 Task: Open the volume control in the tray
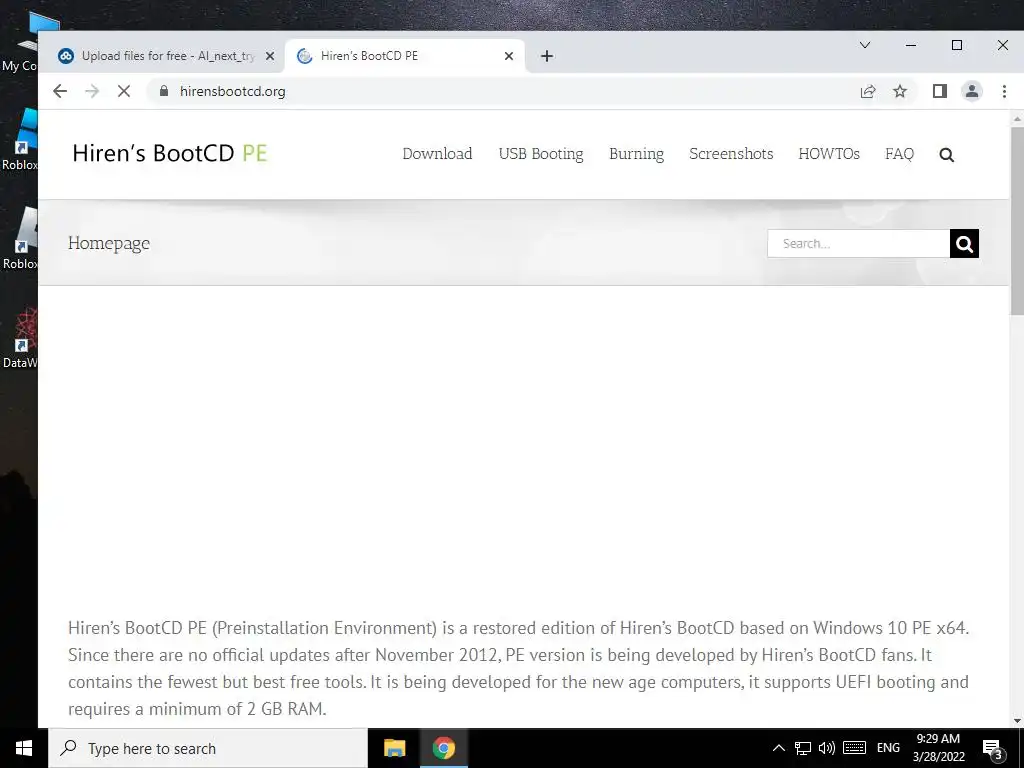(x=827, y=748)
